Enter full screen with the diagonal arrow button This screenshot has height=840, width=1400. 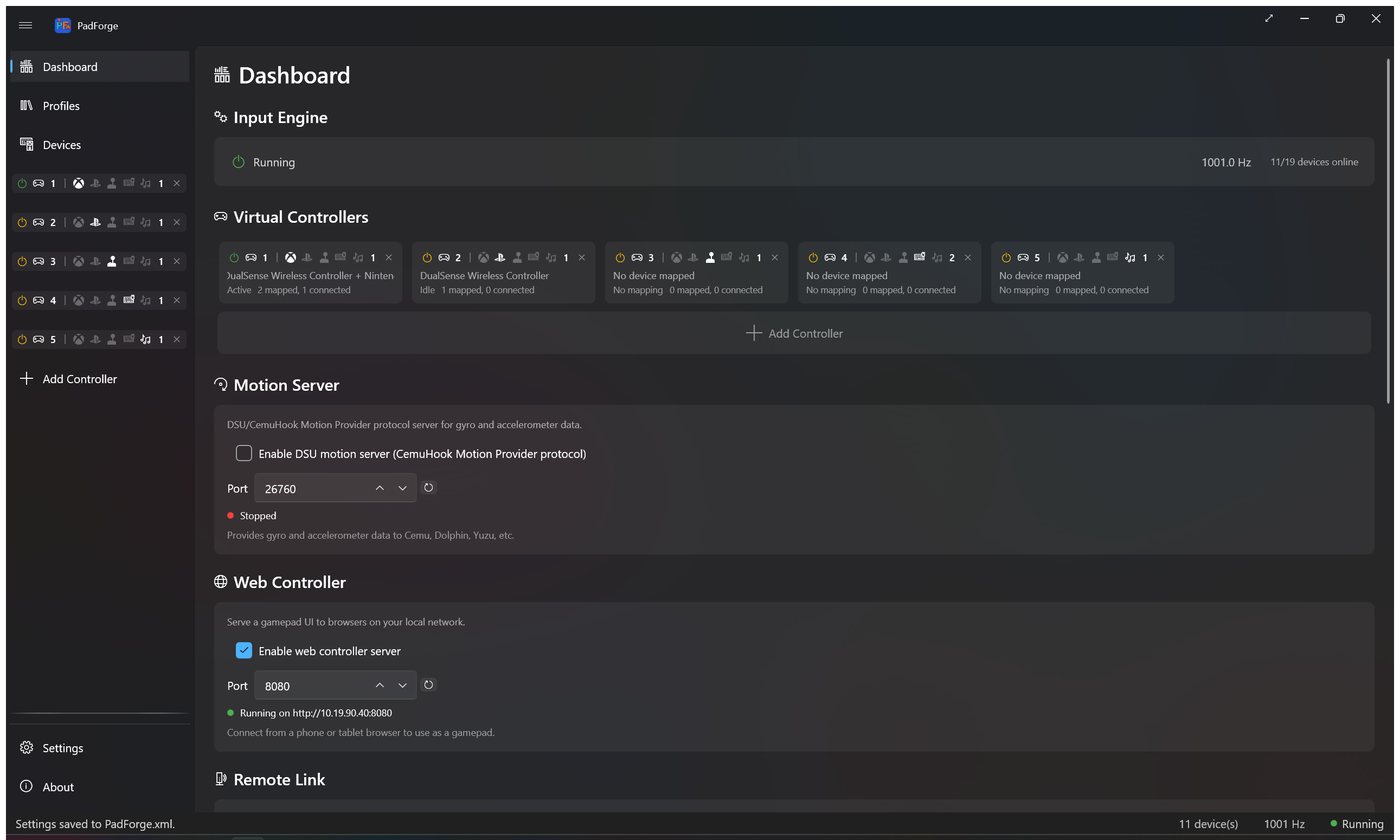[x=1269, y=18]
